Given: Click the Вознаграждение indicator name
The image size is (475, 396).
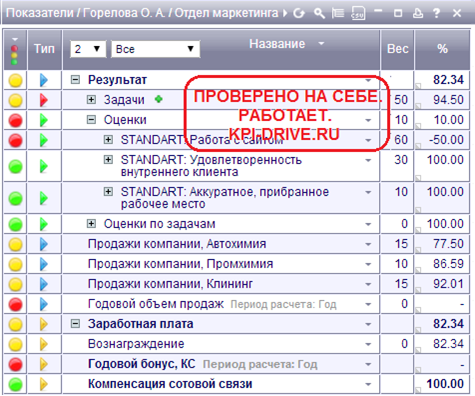Looking at the screenshot, I should tap(136, 344).
